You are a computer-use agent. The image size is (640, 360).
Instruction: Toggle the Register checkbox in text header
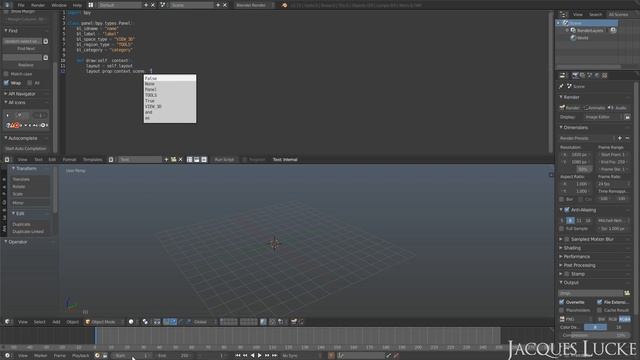pyautogui.click(x=245, y=160)
